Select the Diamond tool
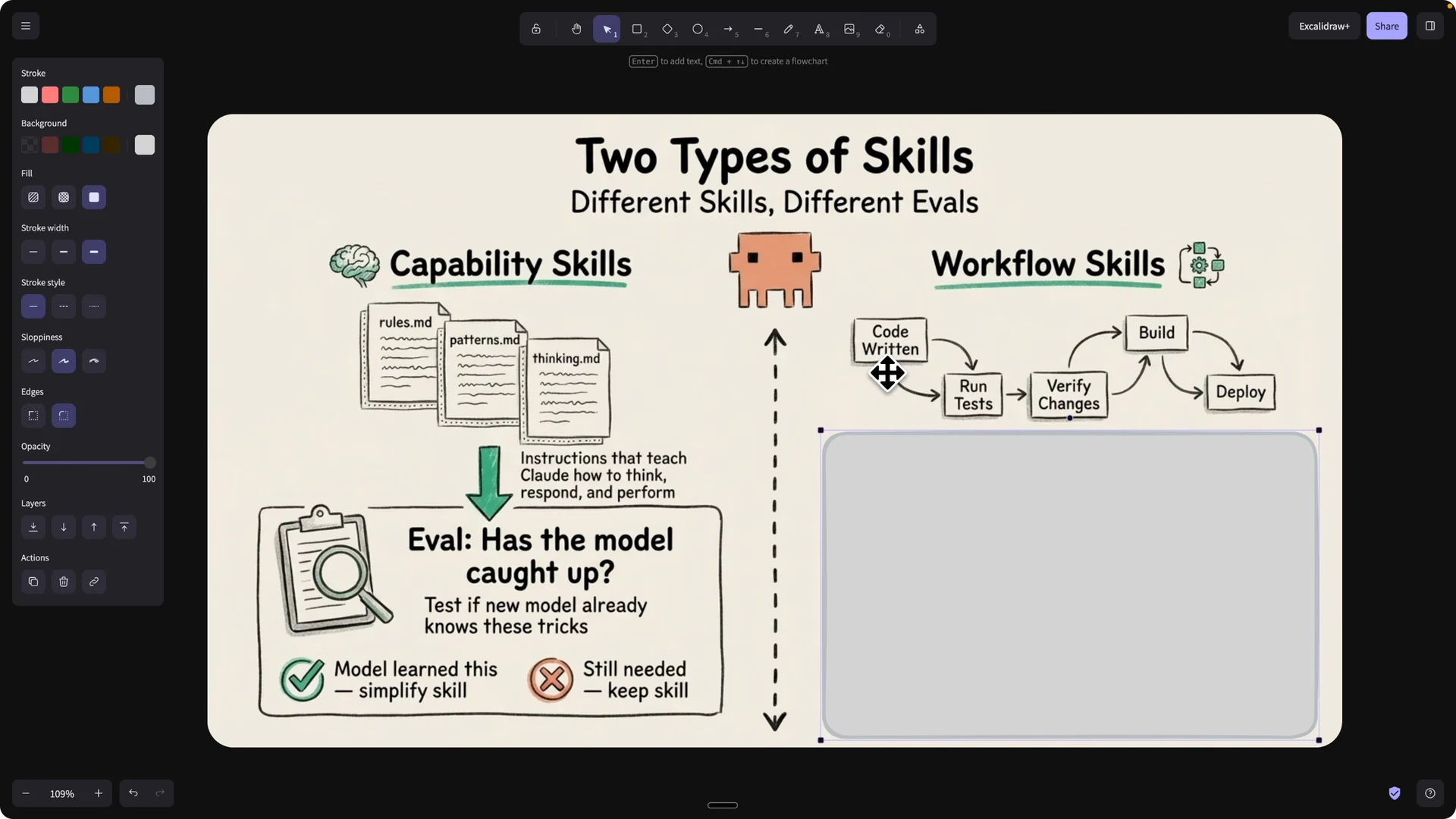Viewport: 1456px width, 819px height. [667, 29]
